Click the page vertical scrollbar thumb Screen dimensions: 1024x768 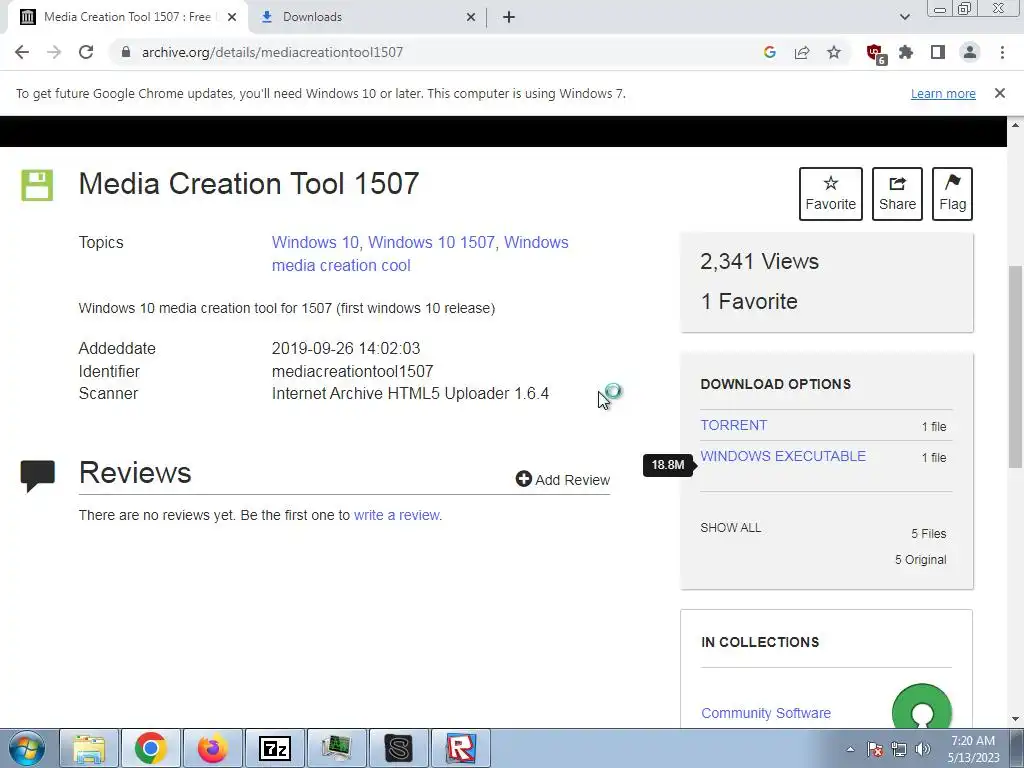(x=1016, y=366)
